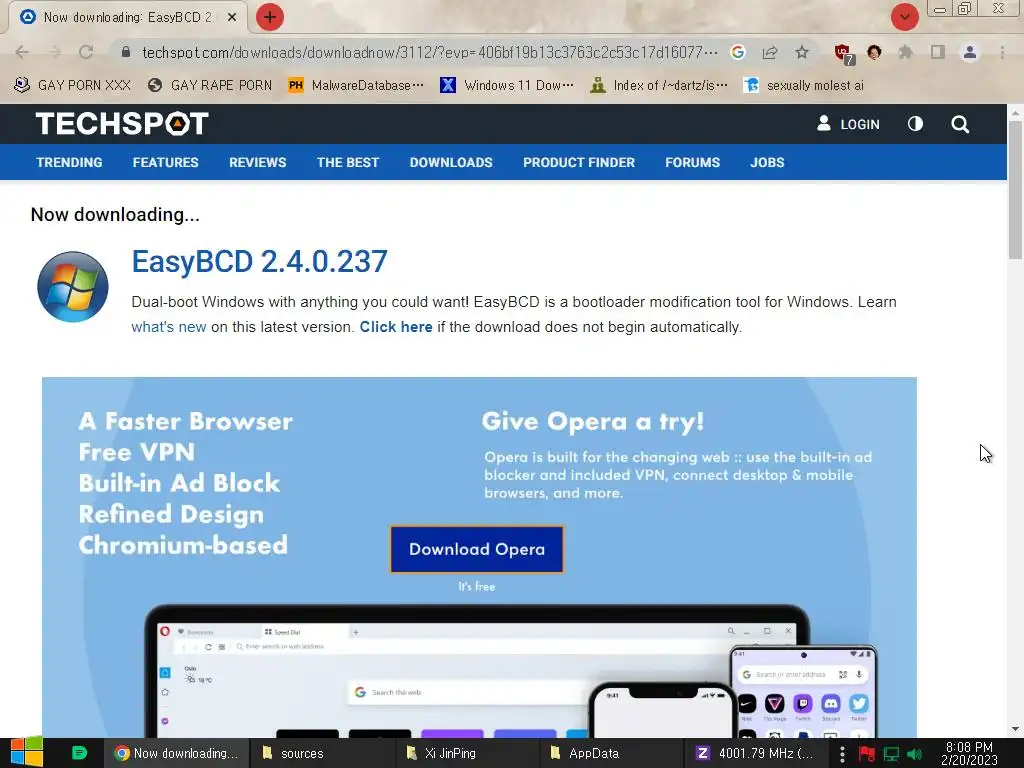Screen dimensions: 1024x768
Task: Open the 8:08 PM clock
Action: point(969,754)
